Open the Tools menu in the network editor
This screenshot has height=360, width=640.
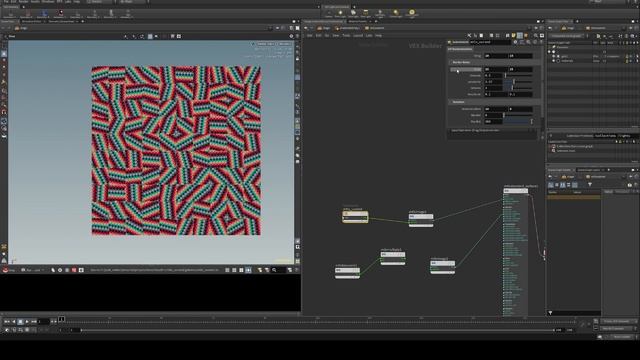pyautogui.click(x=346, y=36)
